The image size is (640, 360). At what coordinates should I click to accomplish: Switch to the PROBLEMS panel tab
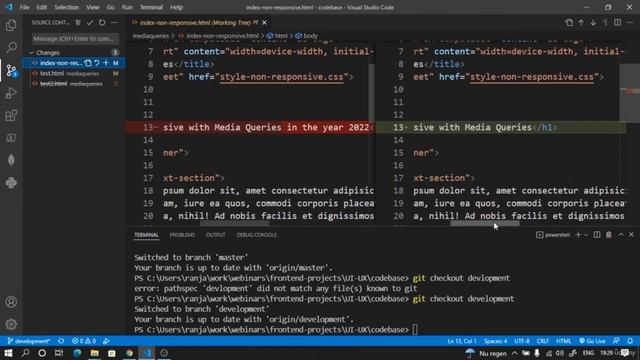[x=182, y=235]
